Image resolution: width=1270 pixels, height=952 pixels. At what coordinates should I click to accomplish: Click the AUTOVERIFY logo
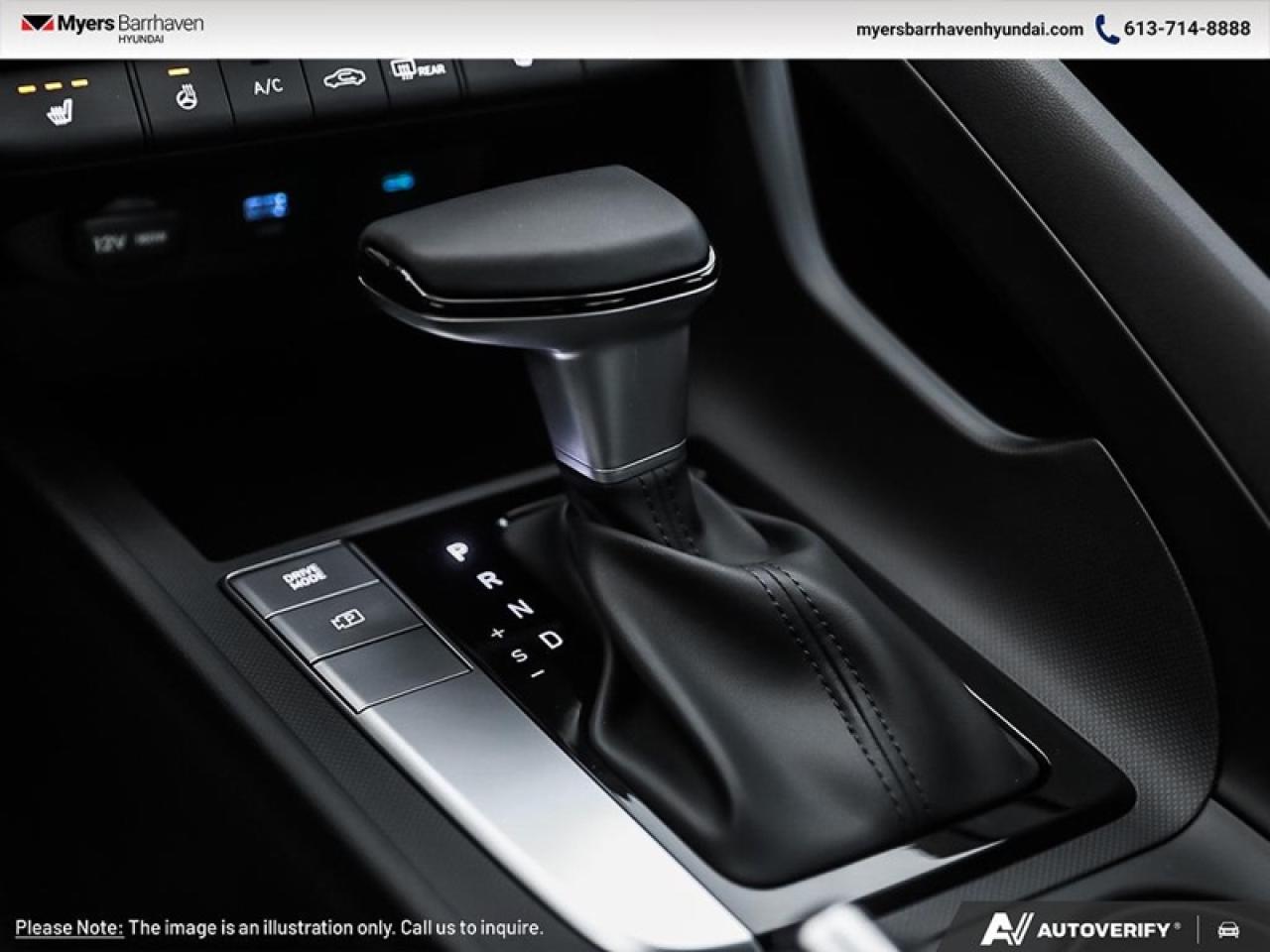pos(1080,929)
